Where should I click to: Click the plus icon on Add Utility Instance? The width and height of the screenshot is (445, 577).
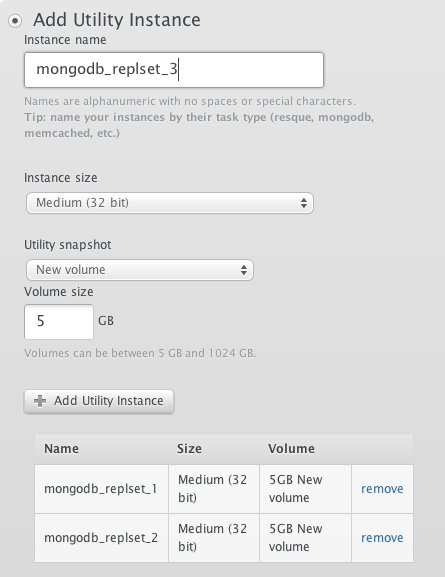click(x=40, y=401)
